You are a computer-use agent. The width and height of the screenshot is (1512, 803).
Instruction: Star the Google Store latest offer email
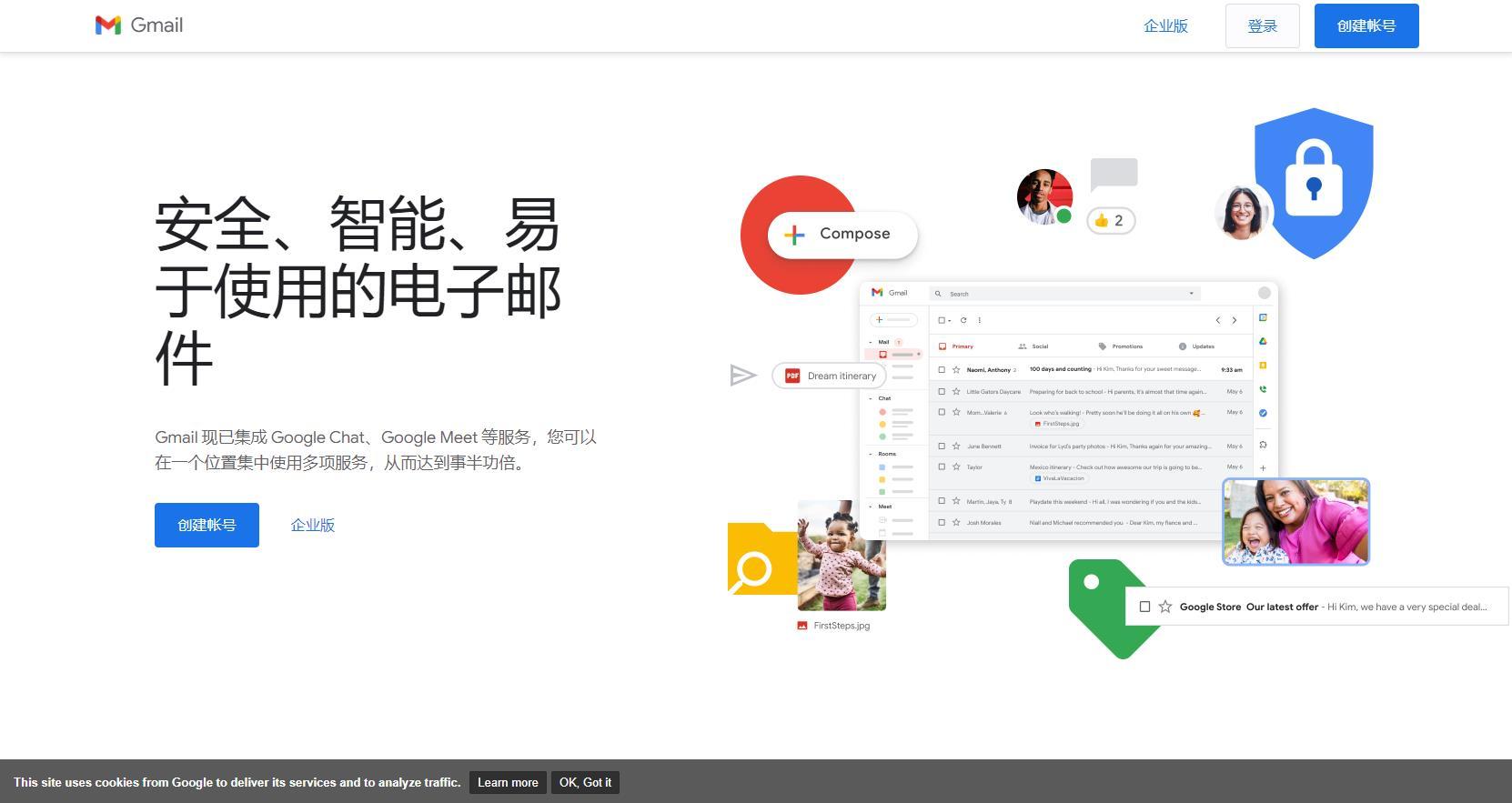pos(1164,607)
